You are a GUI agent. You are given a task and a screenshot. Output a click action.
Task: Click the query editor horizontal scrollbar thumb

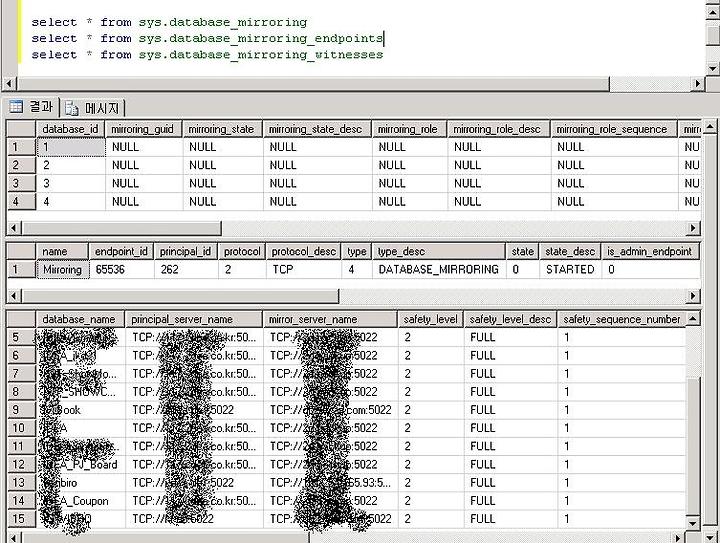[x=313, y=84]
